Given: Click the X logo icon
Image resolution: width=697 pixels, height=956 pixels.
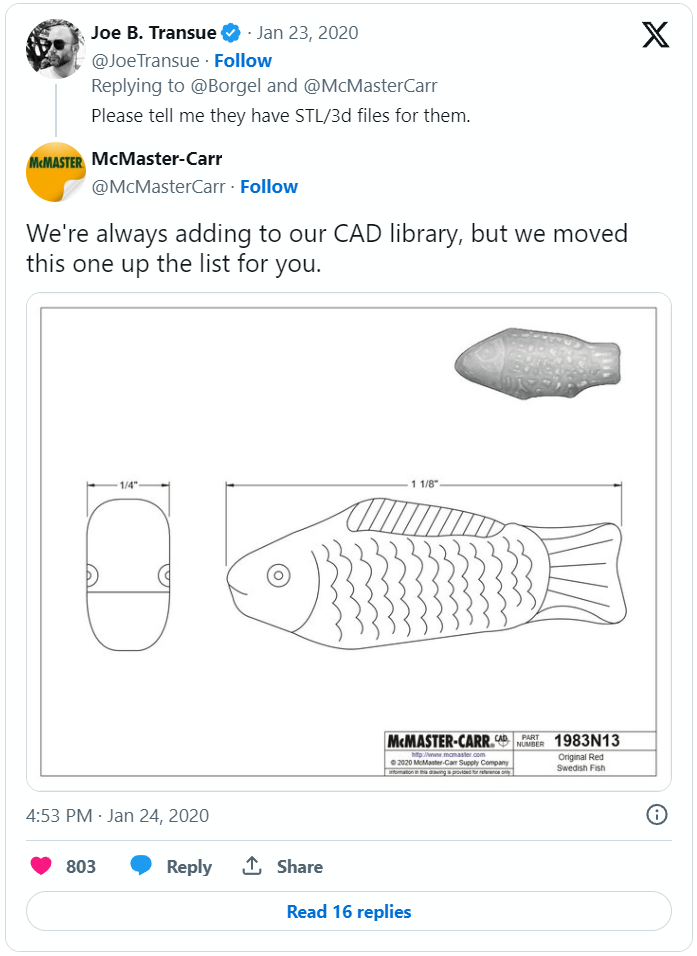Looking at the screenshot, I should point(655,35).
